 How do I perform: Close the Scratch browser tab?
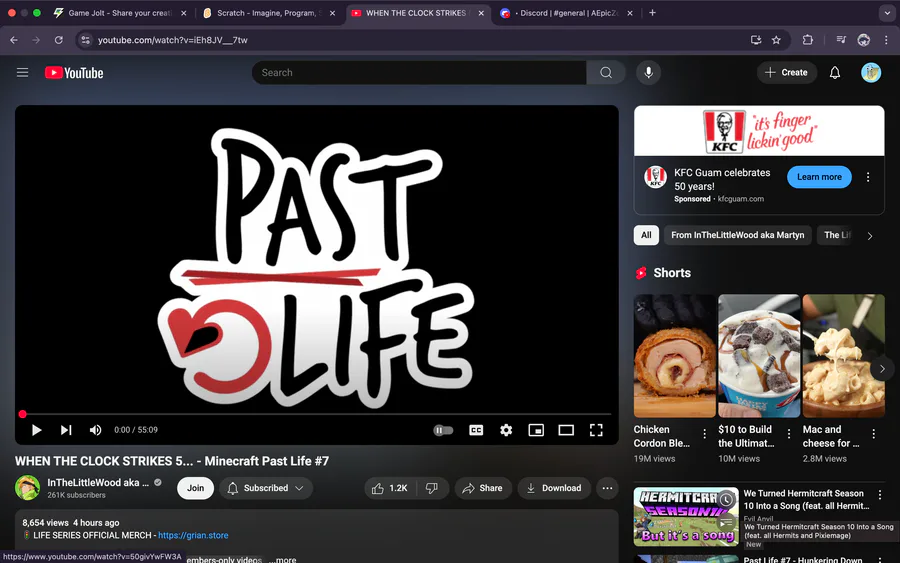(x=332, y=13)
